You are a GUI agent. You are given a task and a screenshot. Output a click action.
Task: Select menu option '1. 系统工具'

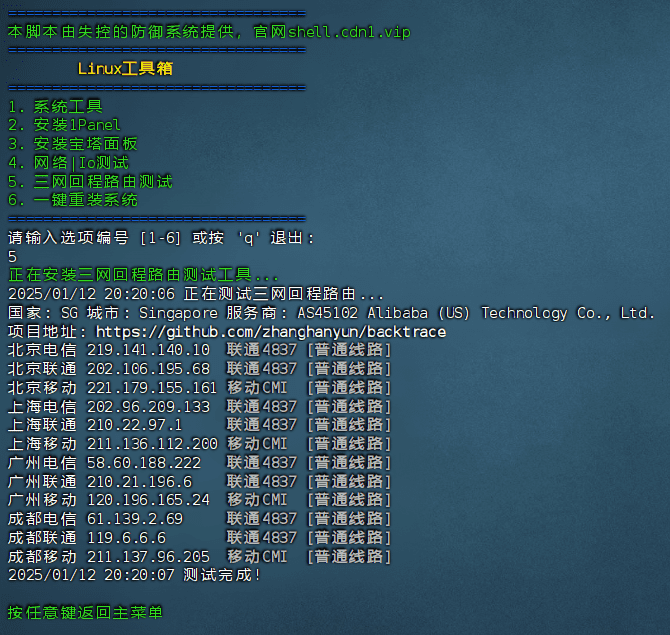(x=55, y=106)
